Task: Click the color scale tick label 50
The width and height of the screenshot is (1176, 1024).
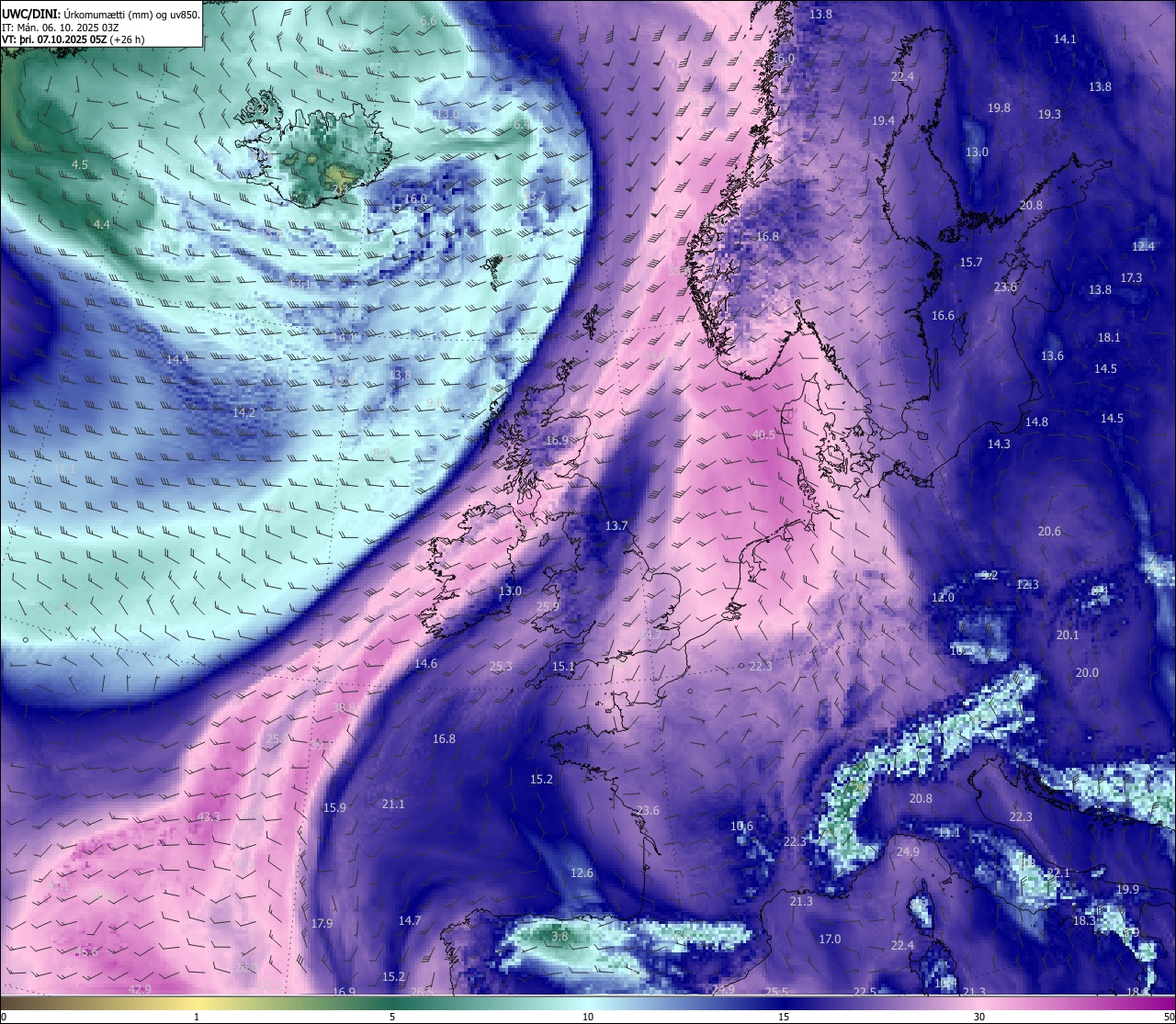Action: point(1169,1017)
